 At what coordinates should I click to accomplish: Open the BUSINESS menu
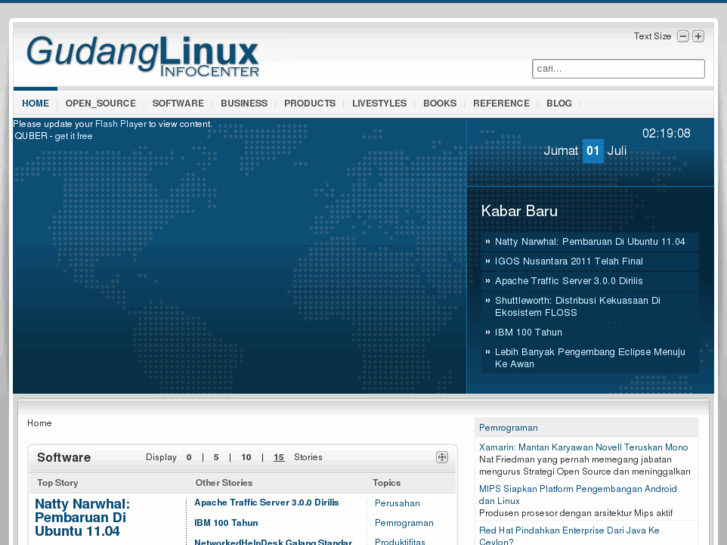tap(244, 103)
